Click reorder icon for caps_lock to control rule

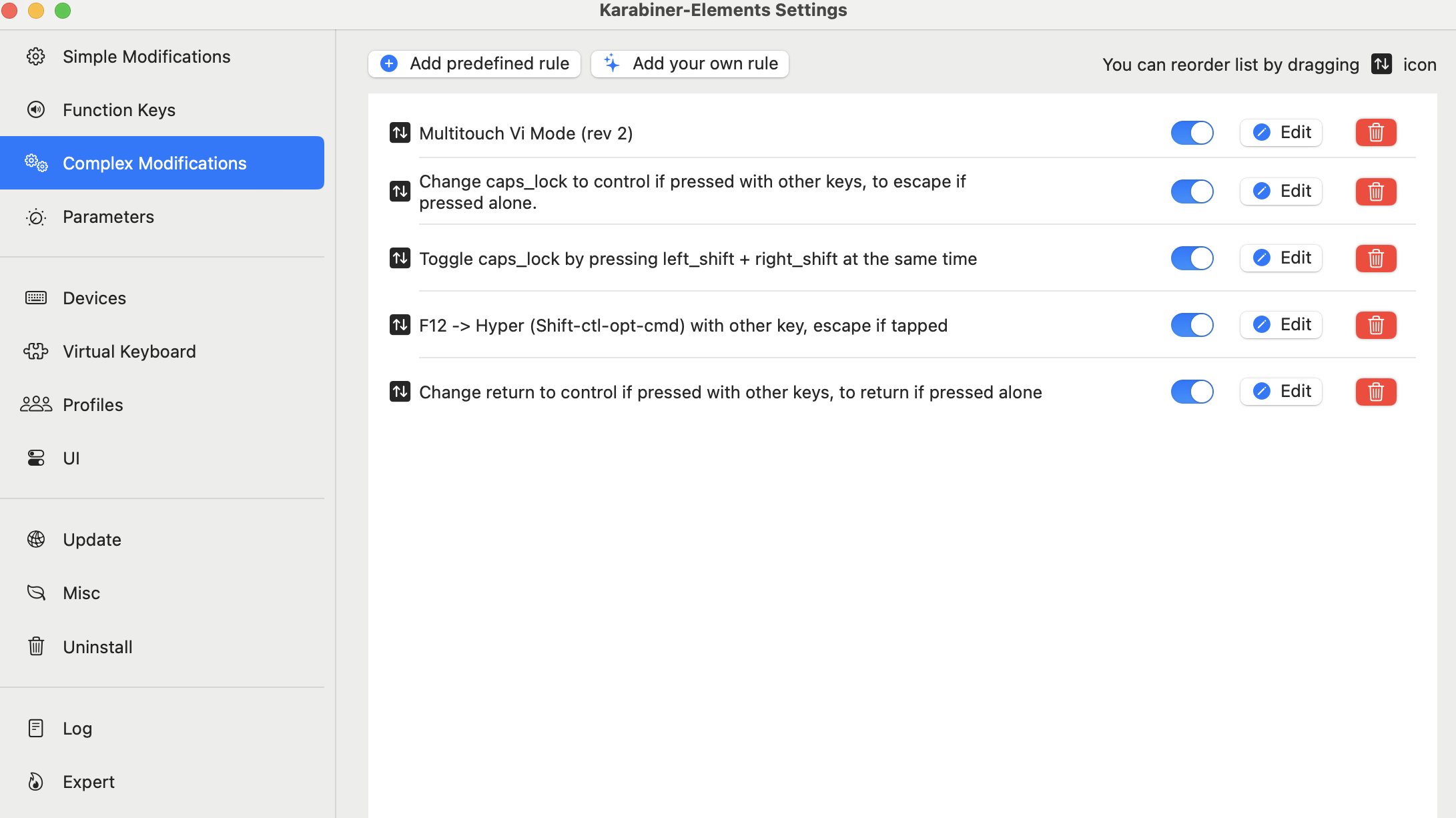400,191
